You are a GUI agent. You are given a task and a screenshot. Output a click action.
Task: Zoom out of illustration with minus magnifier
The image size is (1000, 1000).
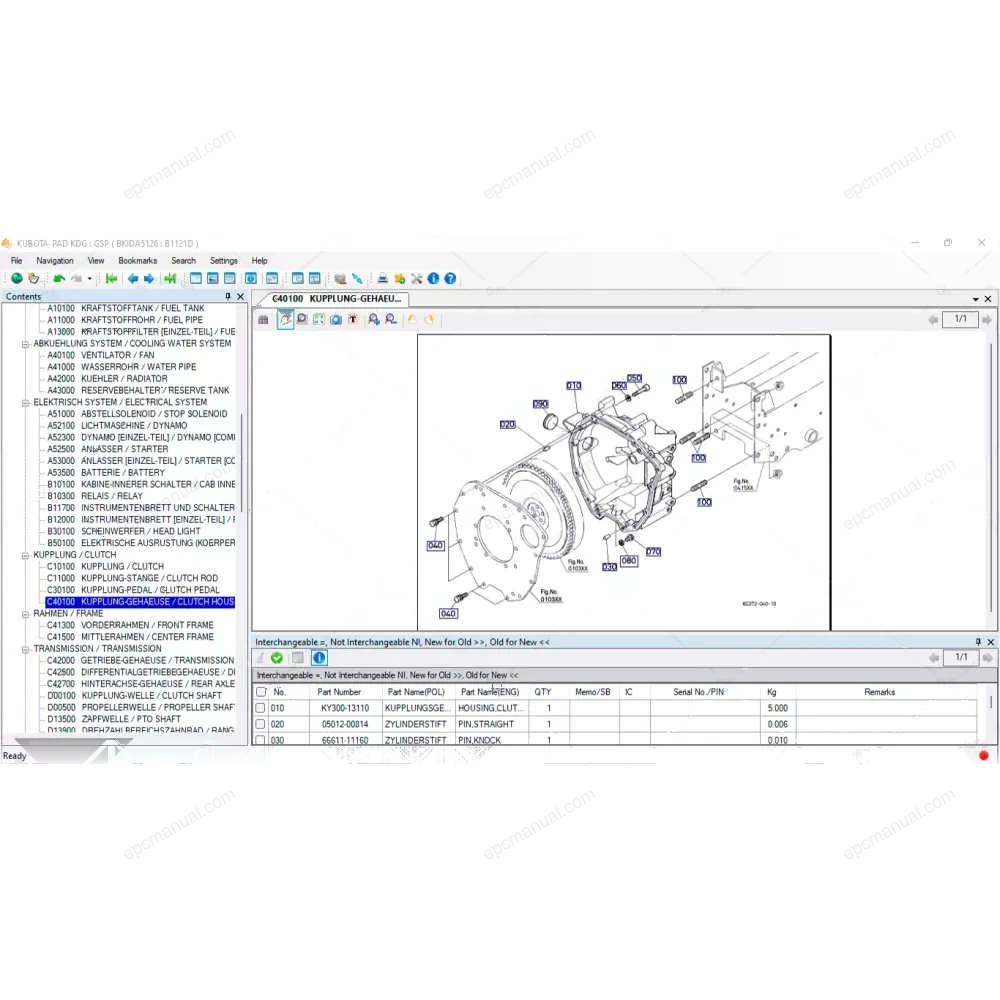coord(391,320)
